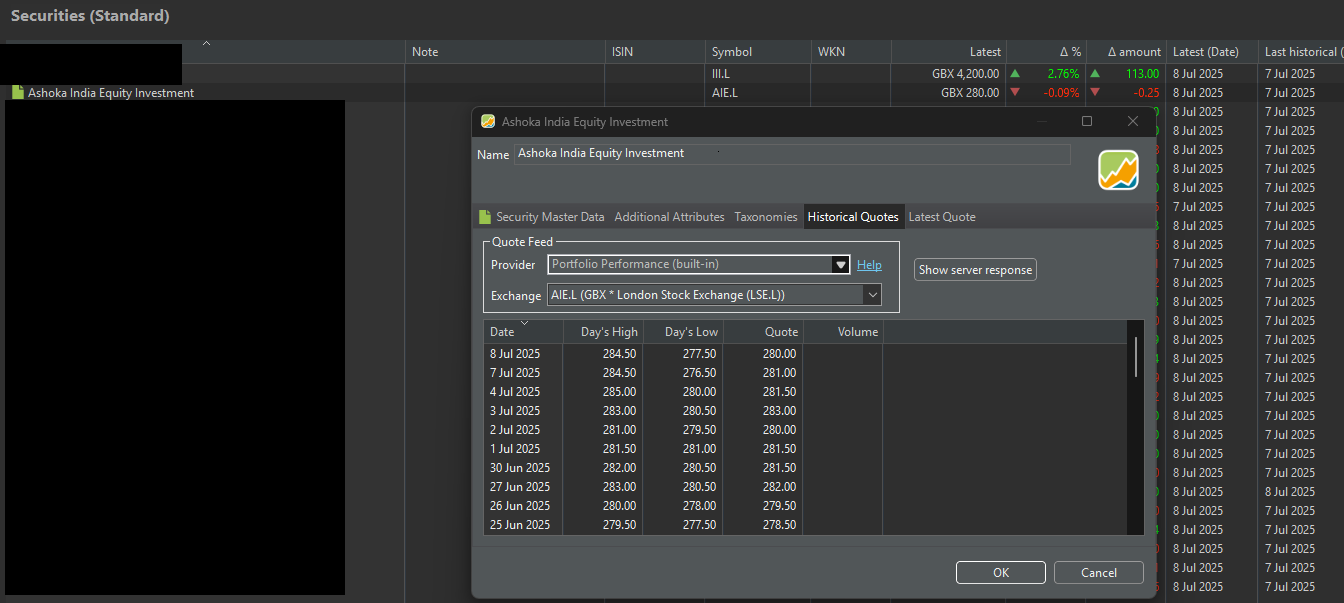Confirm the dialog with OK
This screenshot has height=603, width=1344.
pyautogui.click(x=1001, y=572)
